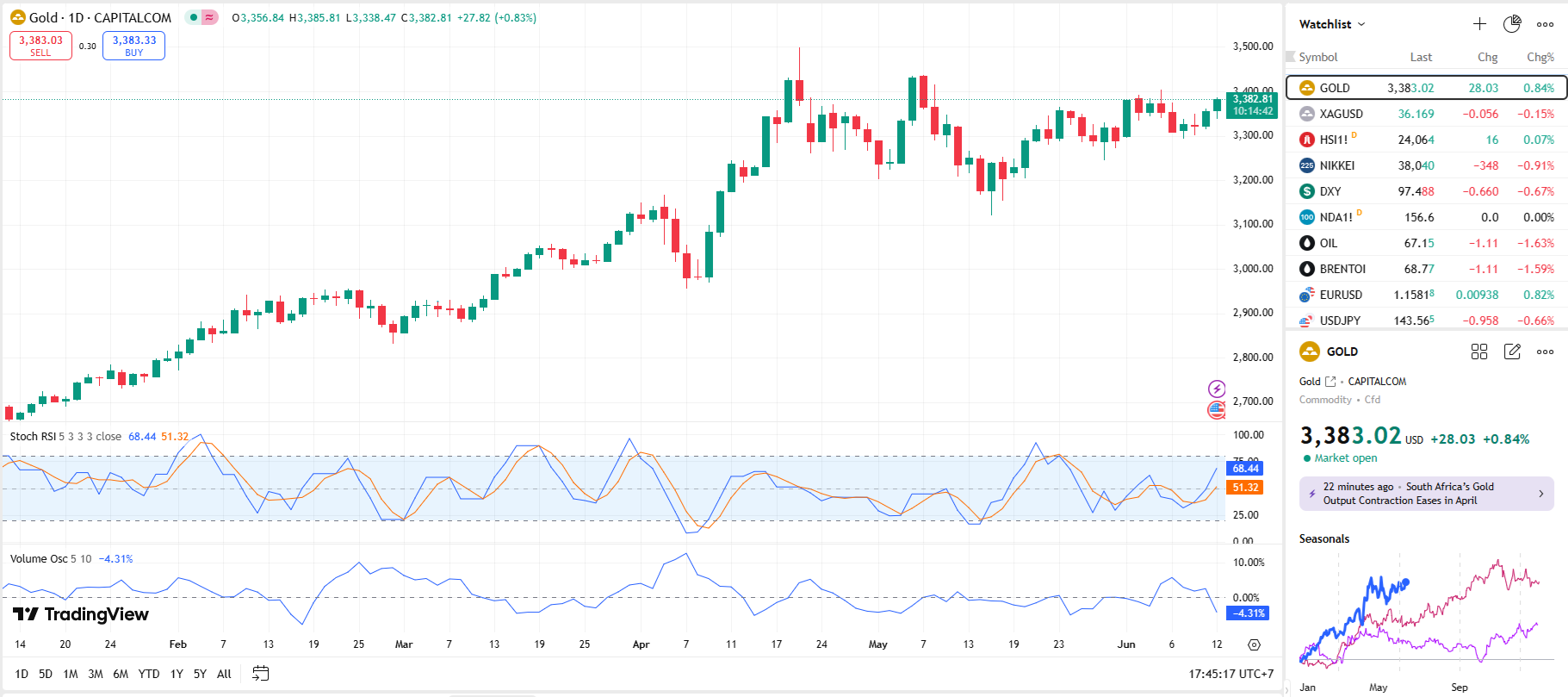
Task: Click the edit note icon in GOLD details
Action: [x=1512, y=352]
